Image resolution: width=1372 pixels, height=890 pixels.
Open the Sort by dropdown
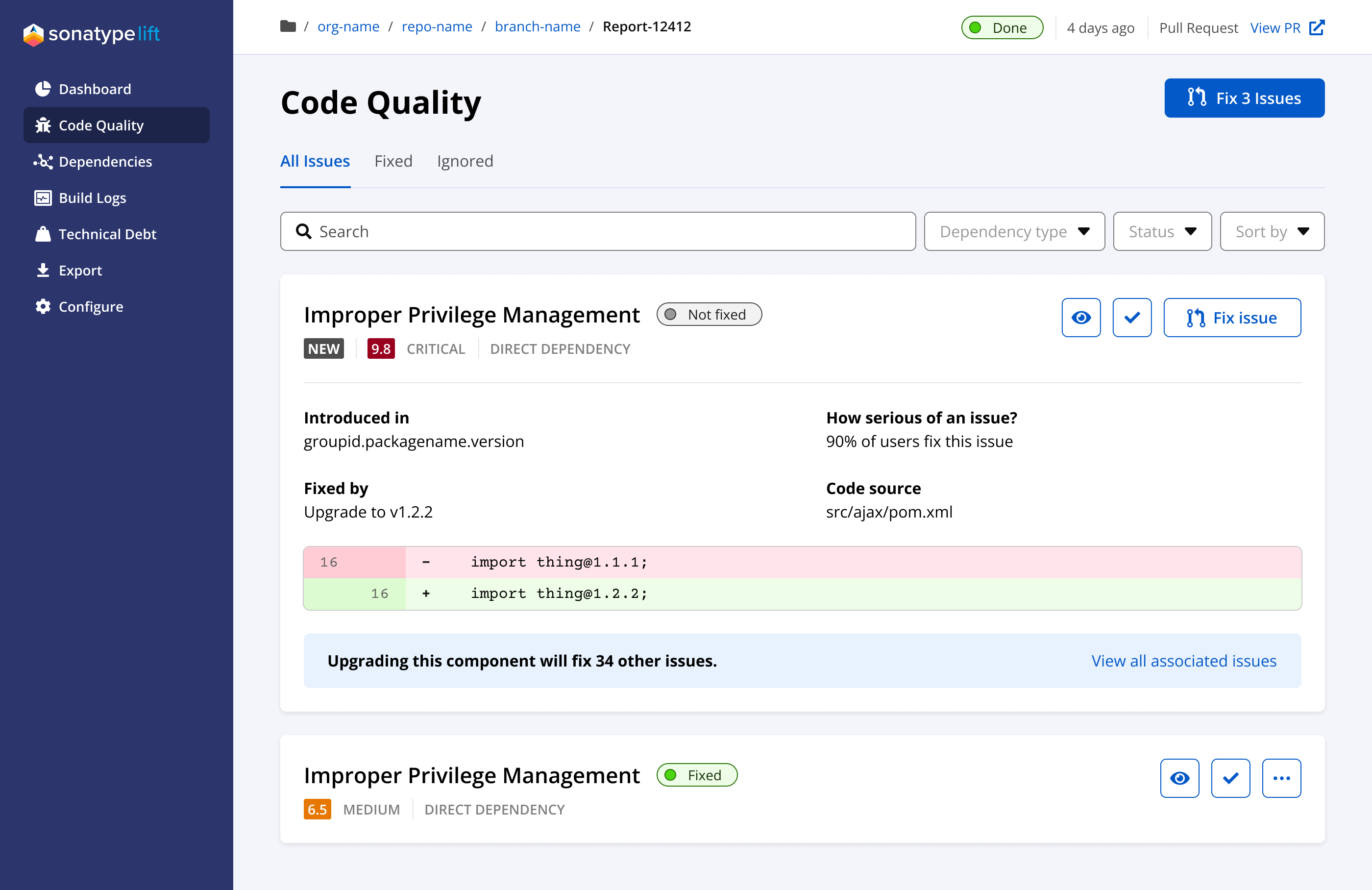(1272, 231)
